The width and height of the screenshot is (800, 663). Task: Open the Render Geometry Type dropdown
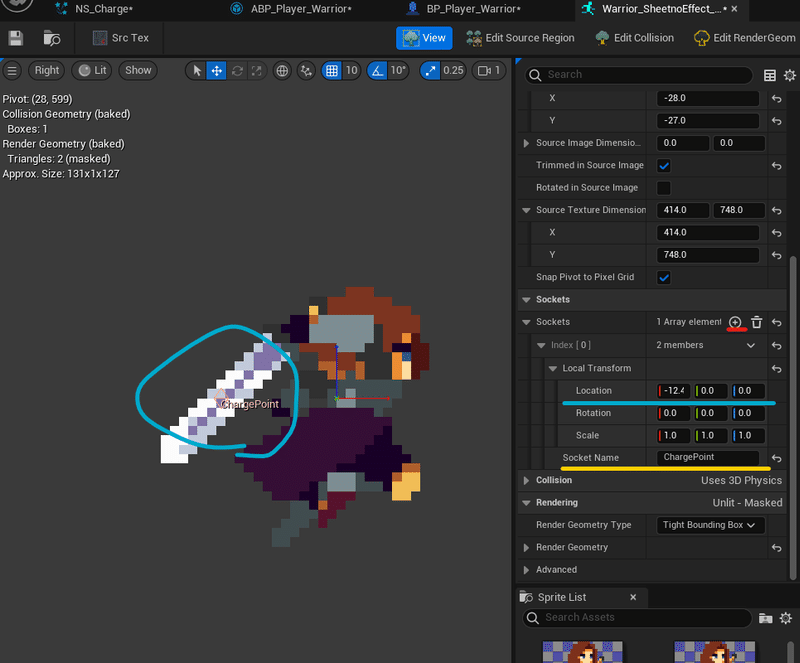point(710,524)
